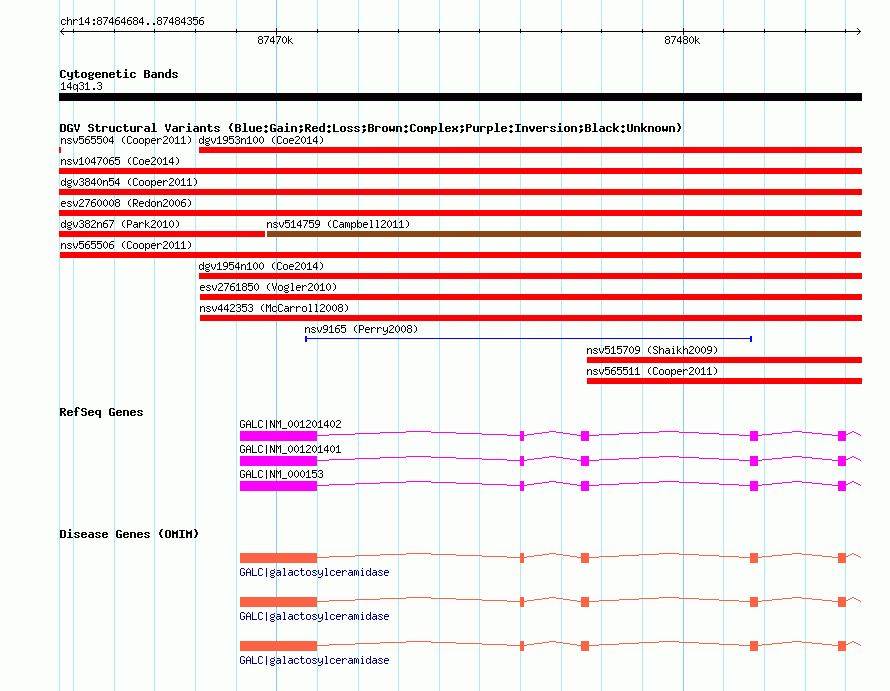Click the 87480k ruler position label
890x691 pixels.
(x=682, y=40)
